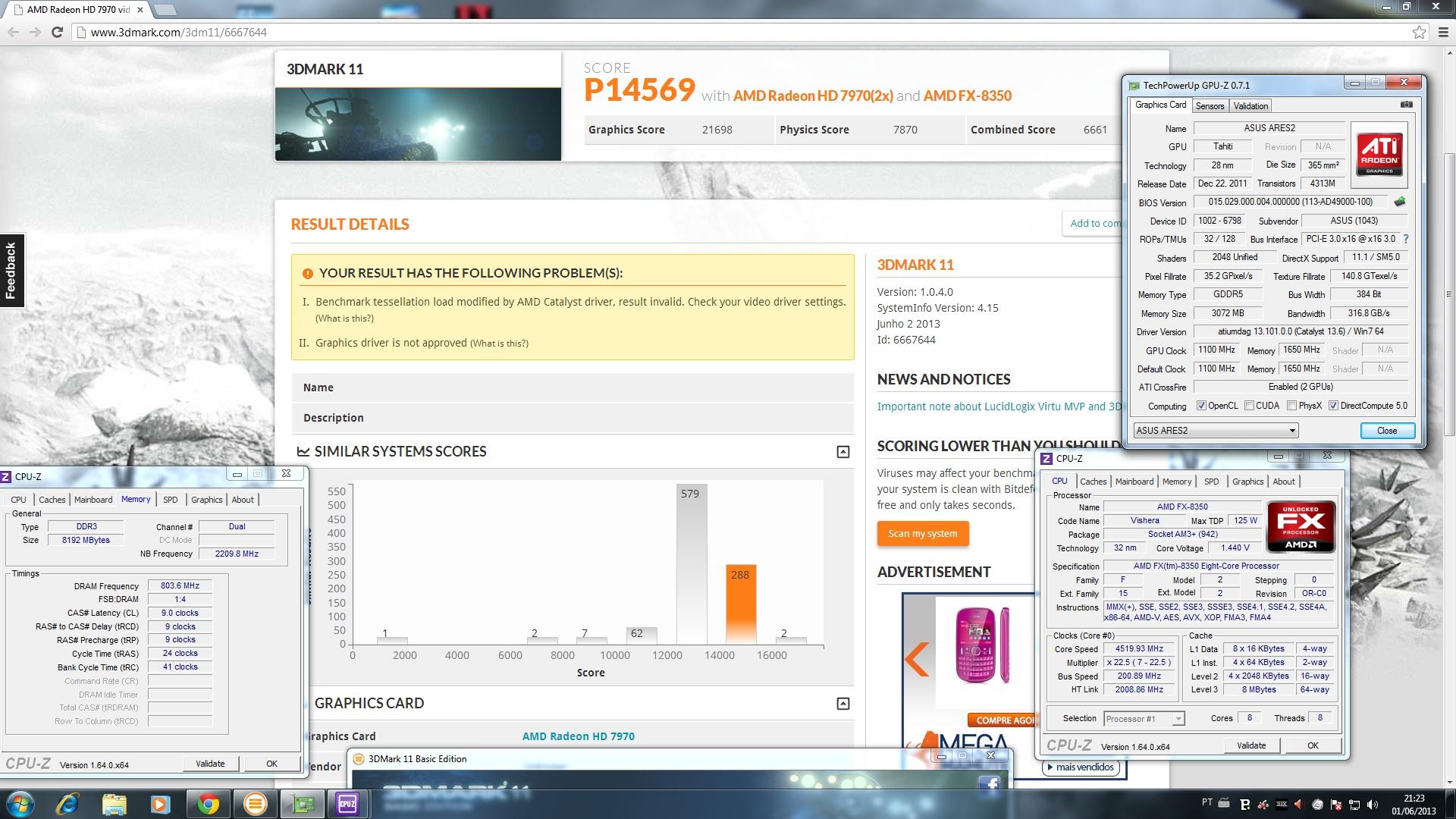Viewport: 1456px width, 819px height.
Task: Click the gray 579 score bar
Action: coord(691,564)
